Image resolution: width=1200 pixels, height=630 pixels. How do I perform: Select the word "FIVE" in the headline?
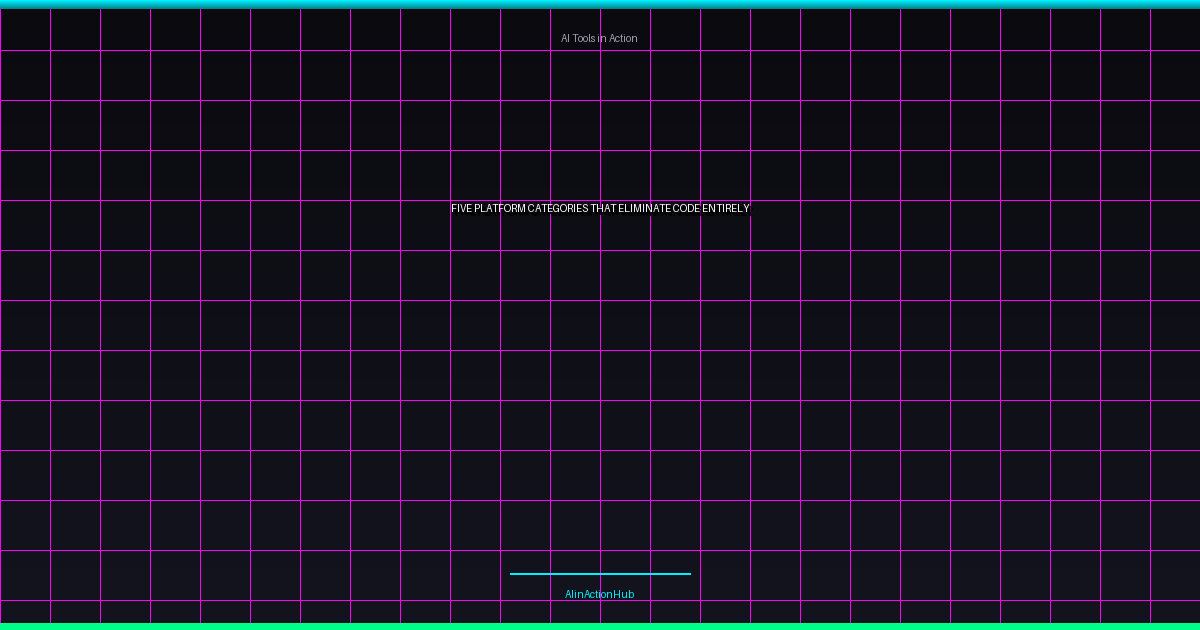point(461,209)
